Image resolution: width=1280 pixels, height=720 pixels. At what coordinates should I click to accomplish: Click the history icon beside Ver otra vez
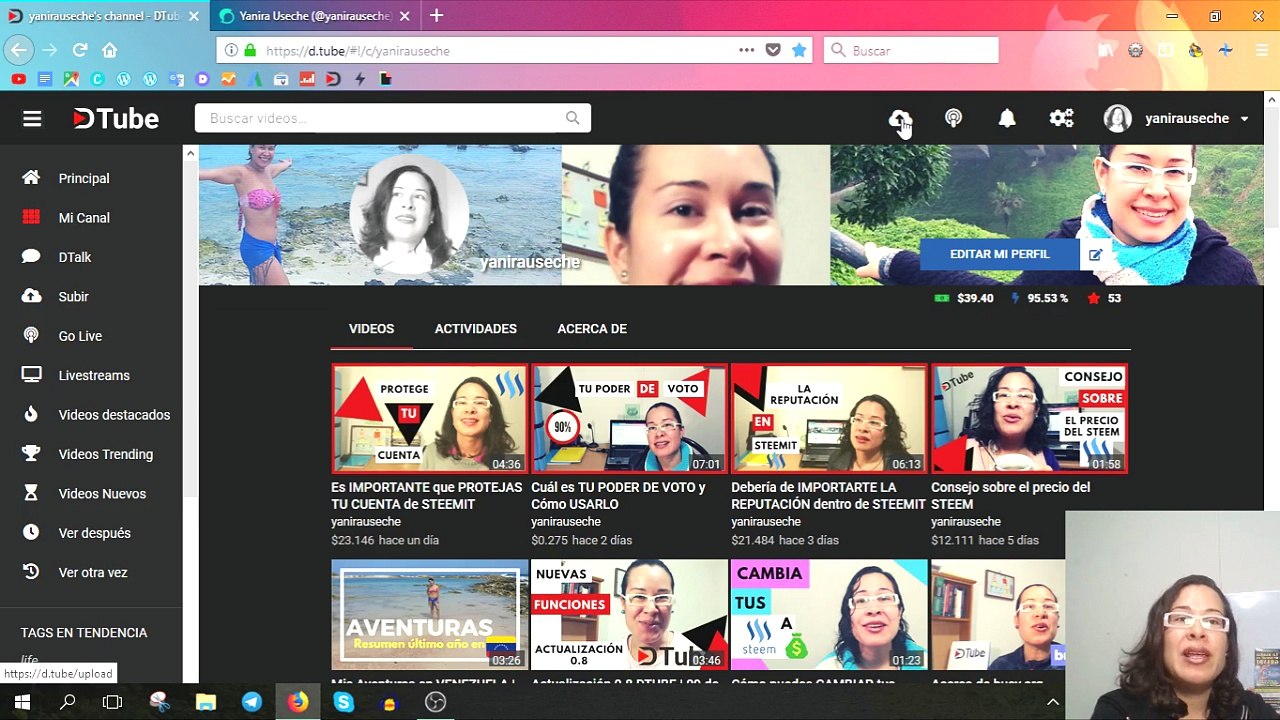[31, 572]
